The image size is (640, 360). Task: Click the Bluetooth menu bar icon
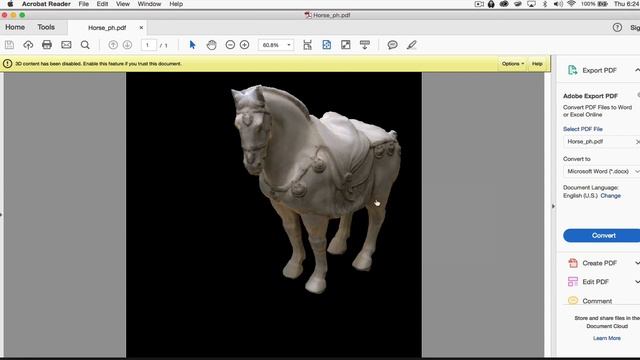coord(545,4)
